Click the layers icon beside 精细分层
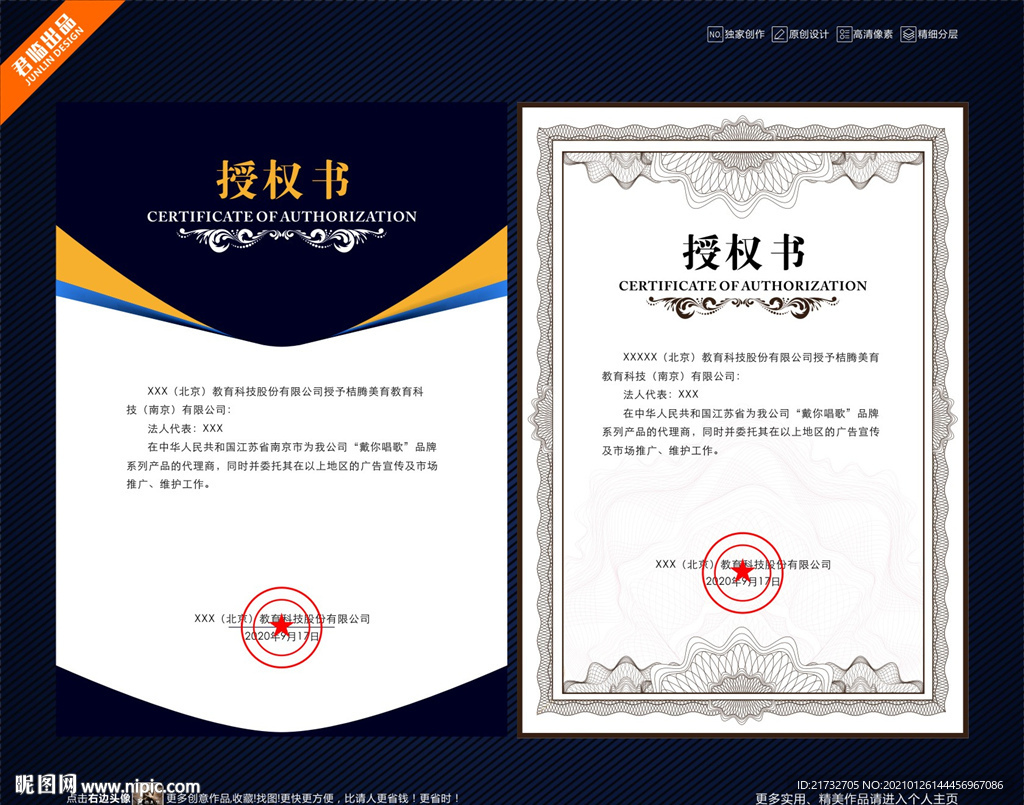Image resolution: width=1024 pixels, height=805 pixels. pos(908,35)
